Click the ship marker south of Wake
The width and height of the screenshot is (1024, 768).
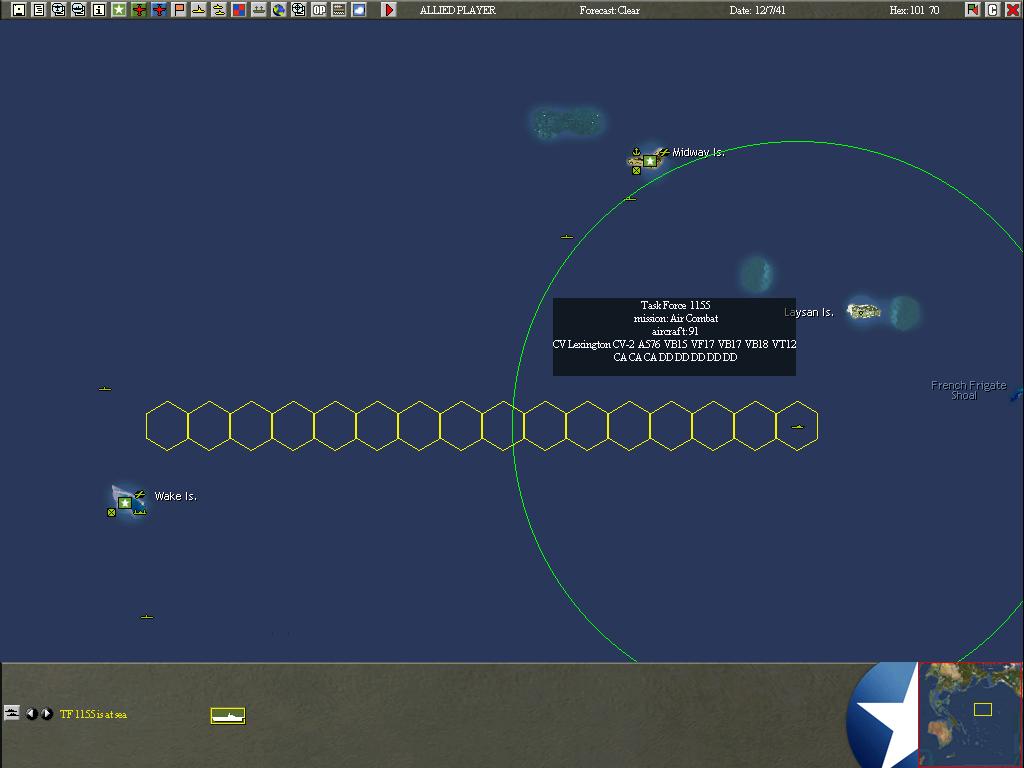point(147,616)
